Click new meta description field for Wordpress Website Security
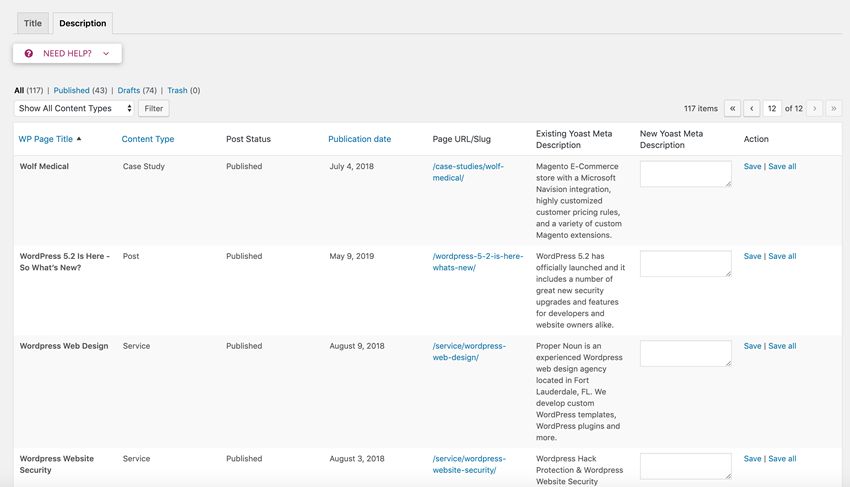 point(686,466)
